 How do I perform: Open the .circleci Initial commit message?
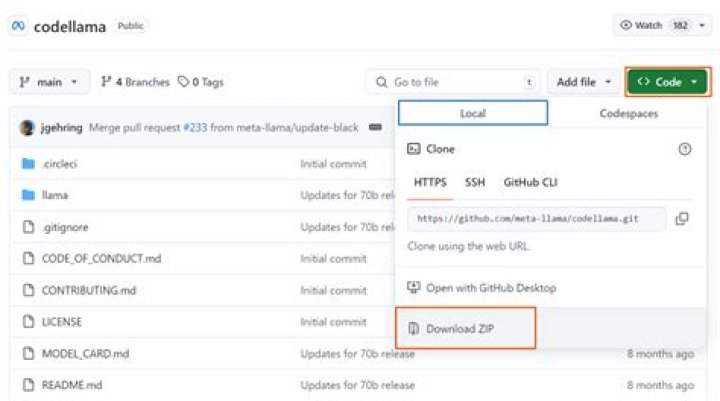(333, 164)
